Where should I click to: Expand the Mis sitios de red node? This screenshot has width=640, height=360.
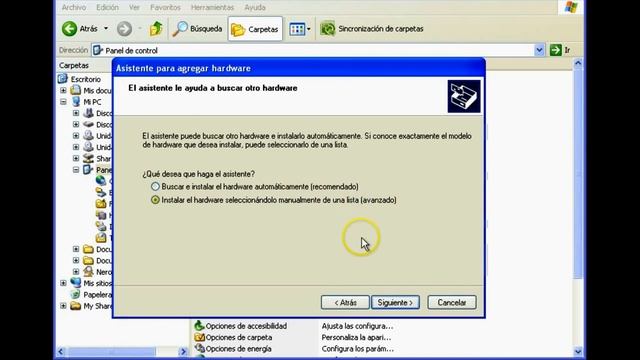(x=63, y=283)
